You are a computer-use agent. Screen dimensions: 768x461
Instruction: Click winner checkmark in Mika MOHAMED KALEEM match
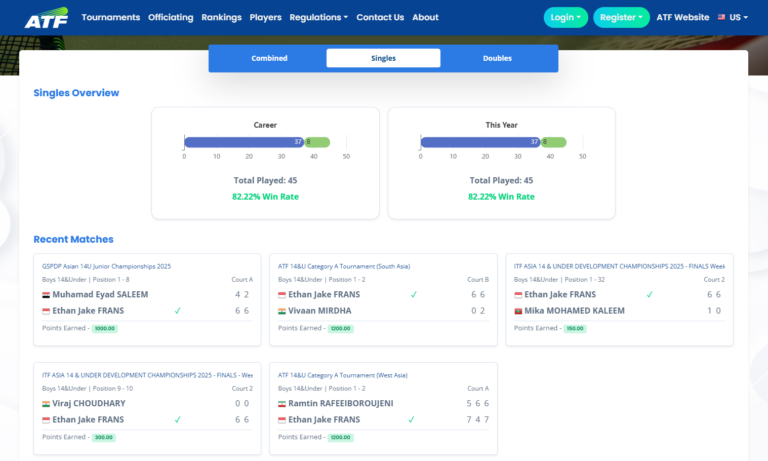click(x=649, y=294)
